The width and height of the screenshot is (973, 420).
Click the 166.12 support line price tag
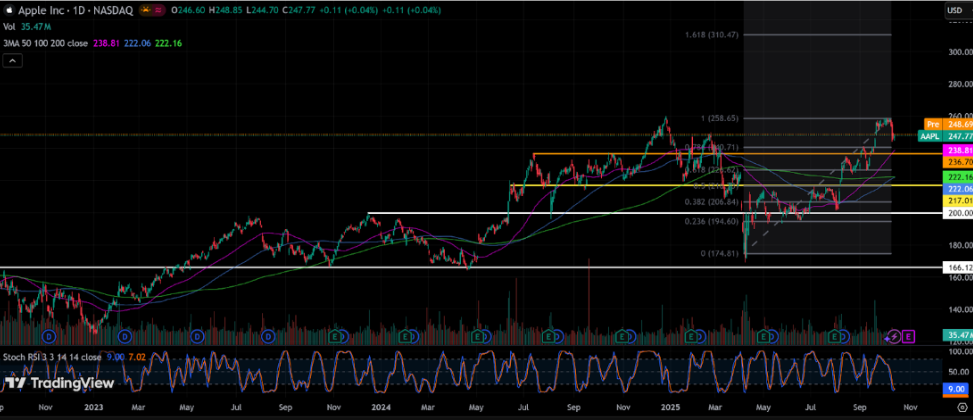(x=957, y=268)
